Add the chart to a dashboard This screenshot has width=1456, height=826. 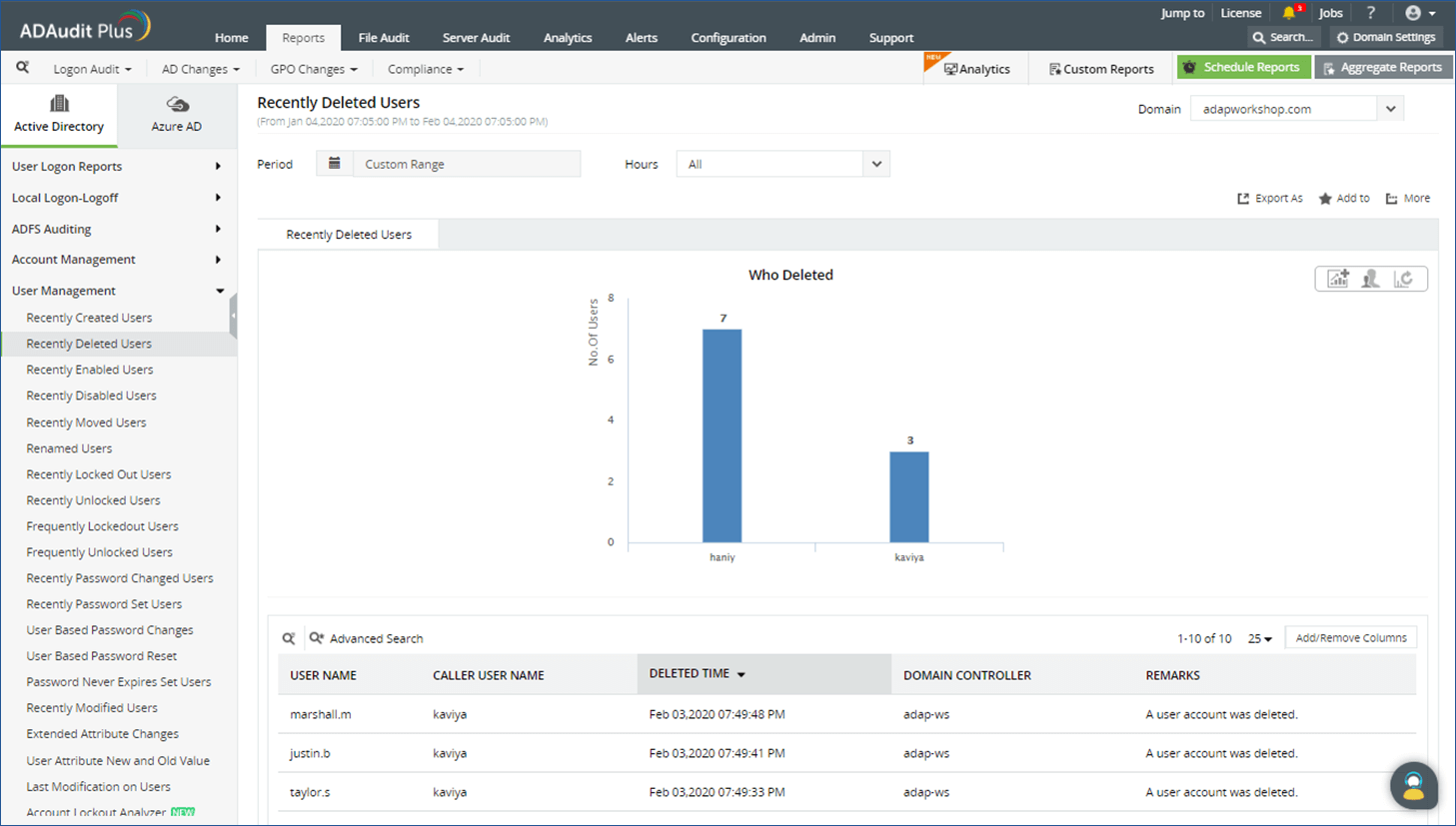coord(1338,278)
